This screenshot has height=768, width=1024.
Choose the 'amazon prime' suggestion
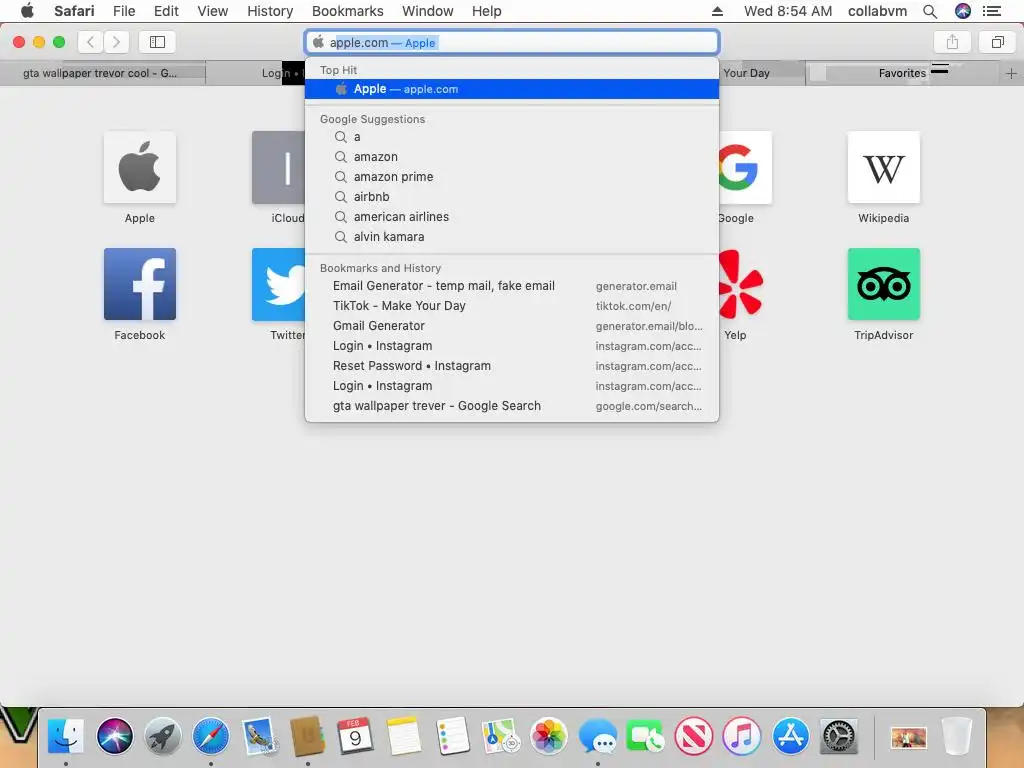point(512,177)
